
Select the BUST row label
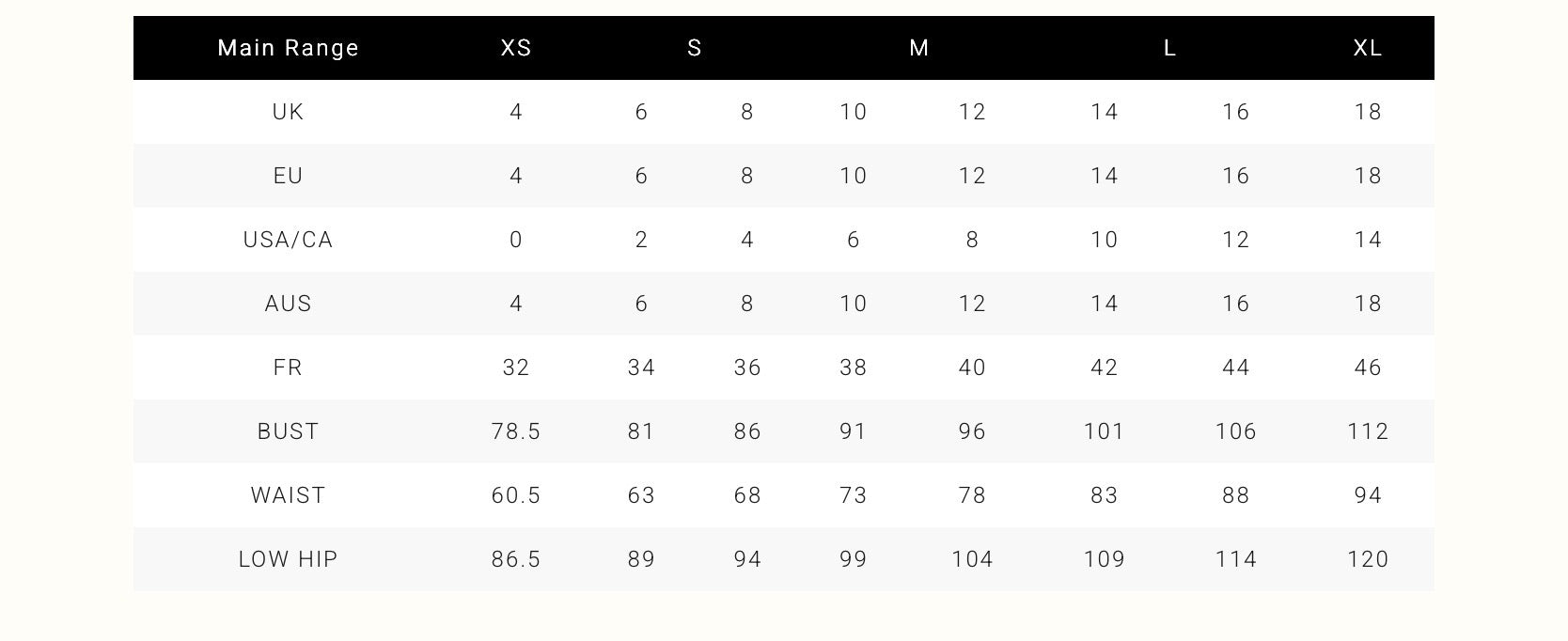pos(288,431)
